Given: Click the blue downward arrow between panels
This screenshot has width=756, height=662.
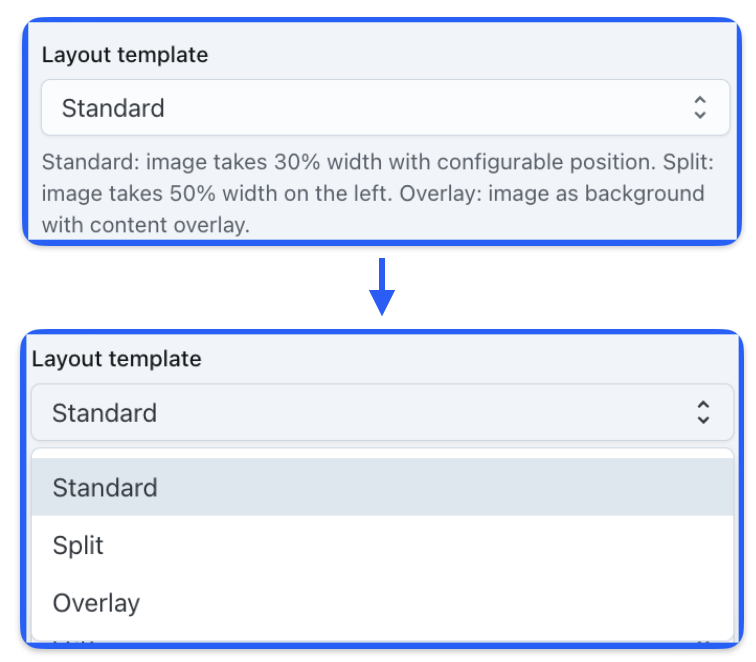Looking at the screenshot, I should 382,287.
